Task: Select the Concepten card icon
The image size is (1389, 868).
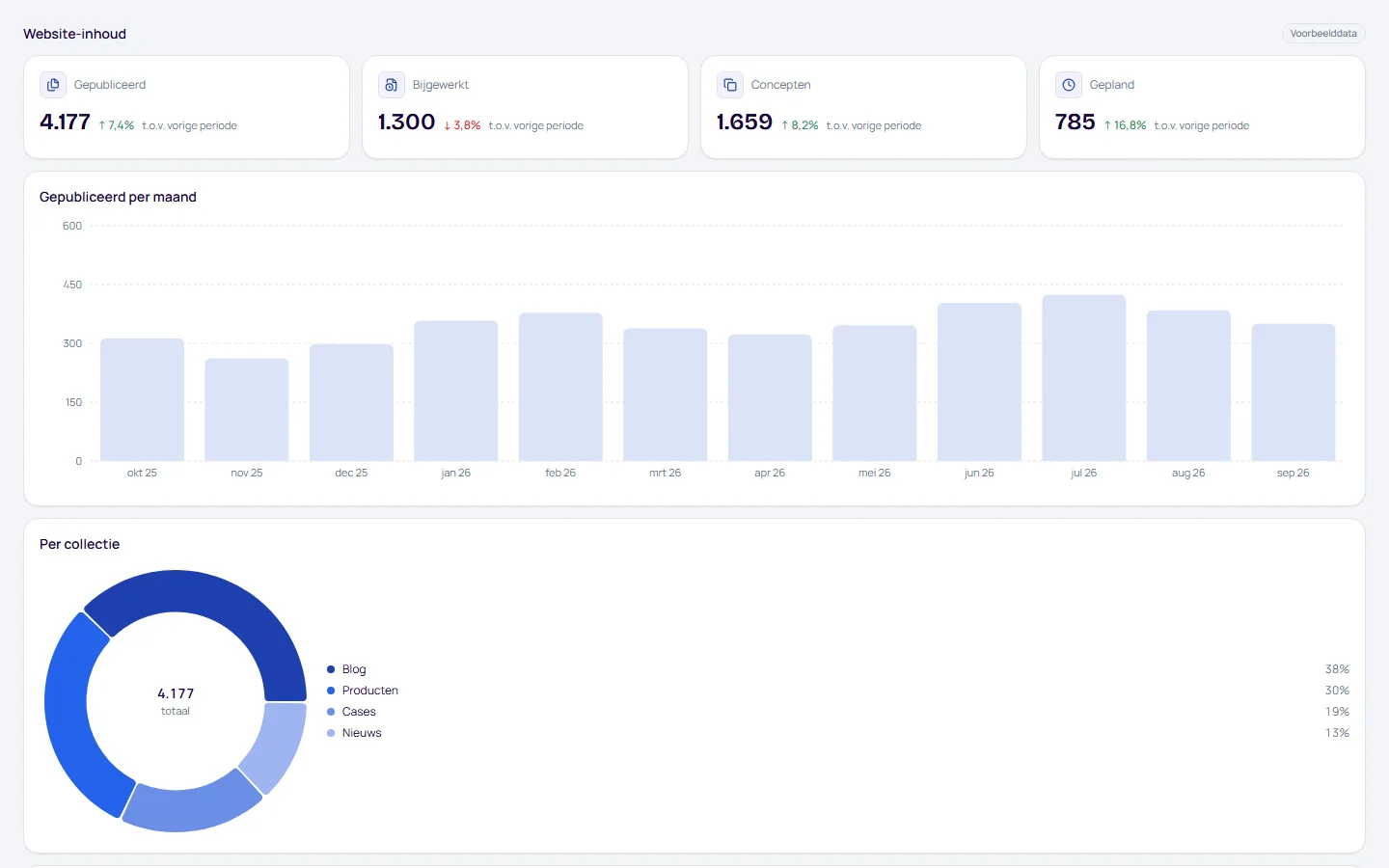Action: pyautogui.click(x=730, y=85)
